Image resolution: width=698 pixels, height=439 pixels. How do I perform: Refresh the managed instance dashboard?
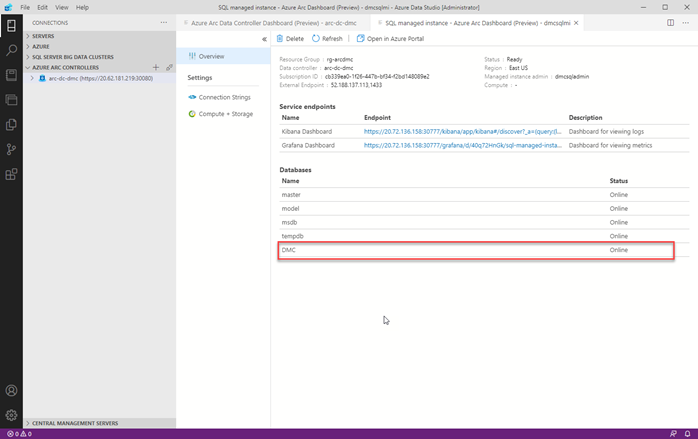[327, 39]
